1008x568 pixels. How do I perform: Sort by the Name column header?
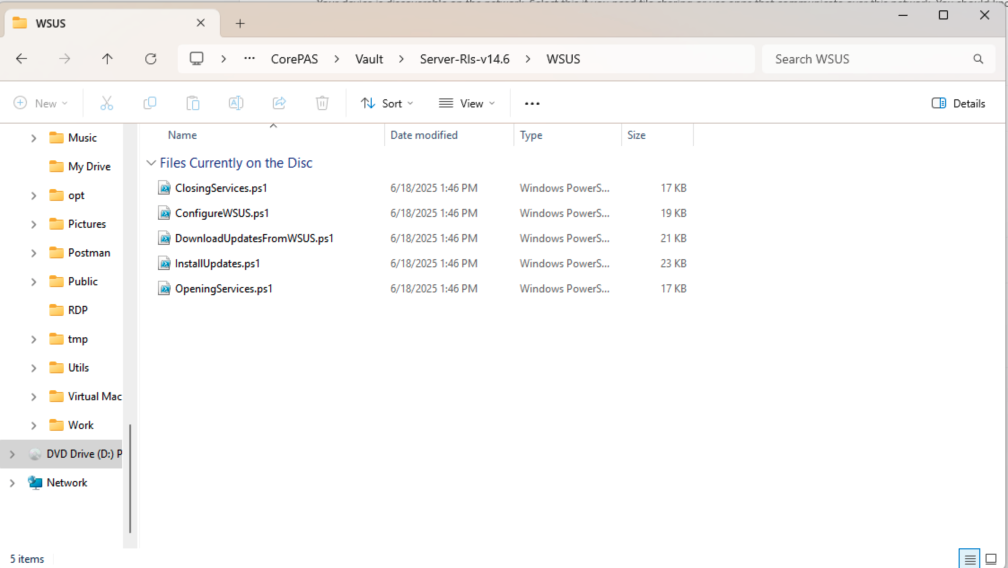point(183,136)
